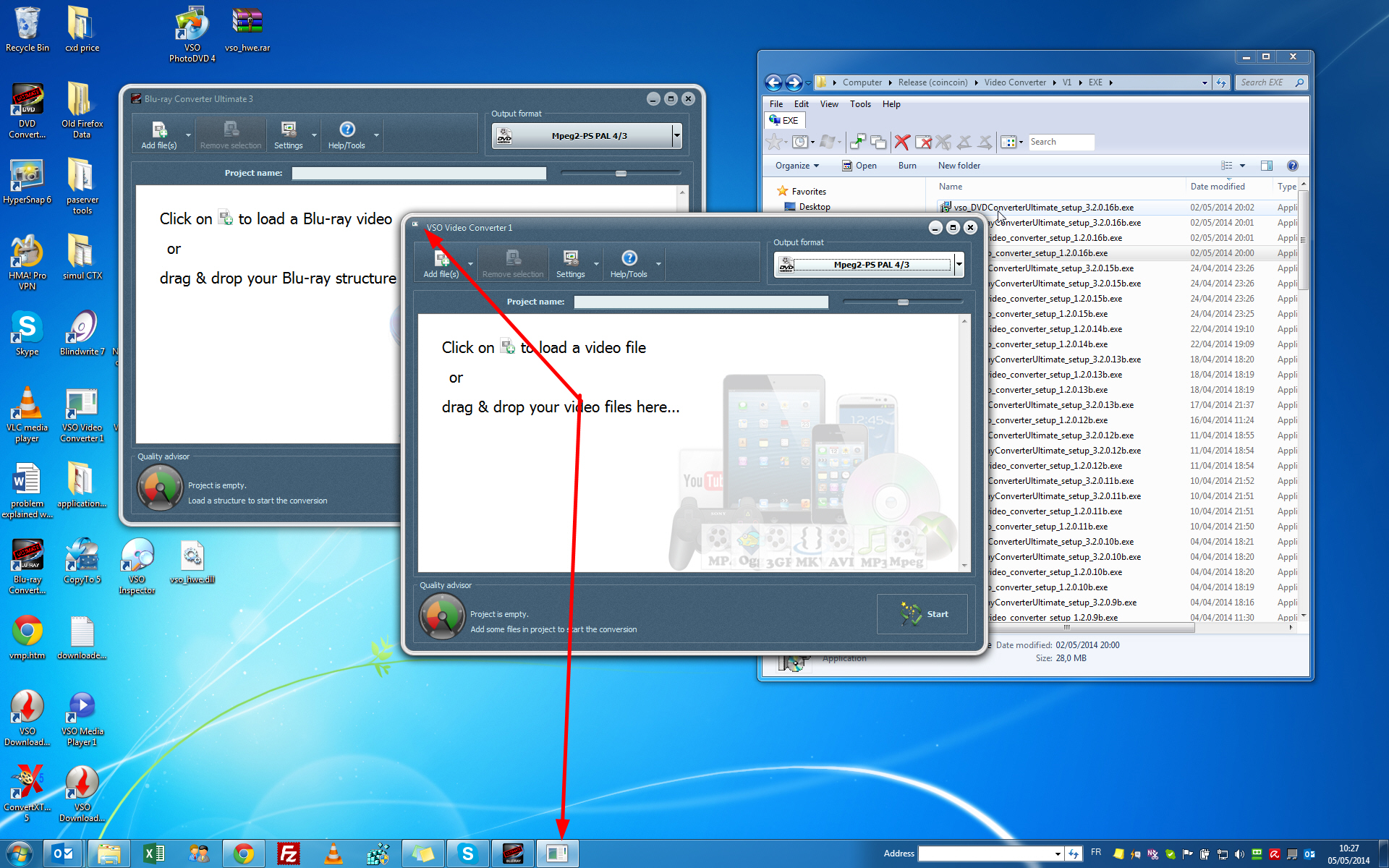This screenshot has width=1389, height=868.
Task: Click the history clock icon in toolbar
Action: coord(799,142)
